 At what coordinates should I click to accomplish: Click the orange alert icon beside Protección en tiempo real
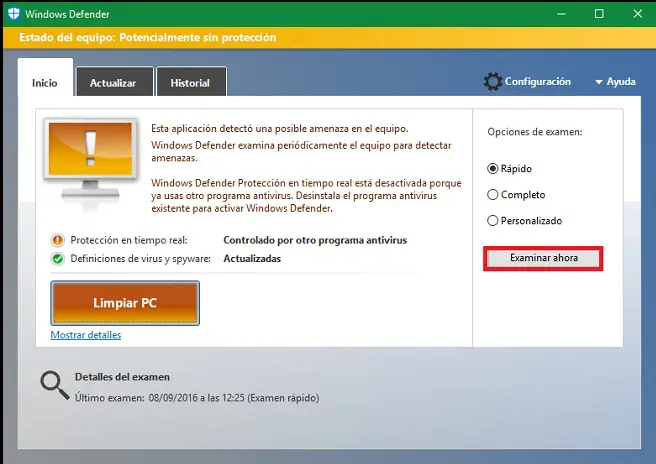(x=58, y=240)
